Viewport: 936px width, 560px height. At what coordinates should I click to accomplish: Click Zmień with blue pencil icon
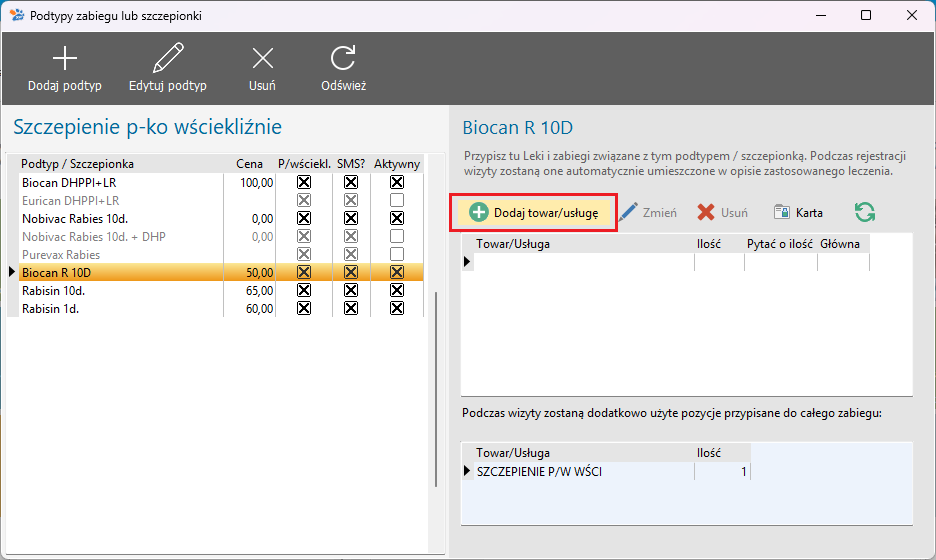tap(648, 213)
